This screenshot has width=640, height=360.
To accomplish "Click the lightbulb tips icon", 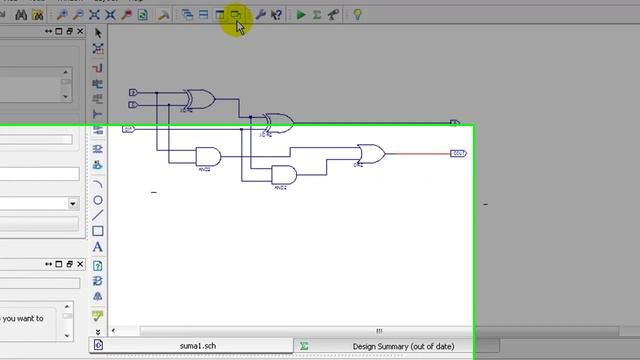I will tap(358, 15).
